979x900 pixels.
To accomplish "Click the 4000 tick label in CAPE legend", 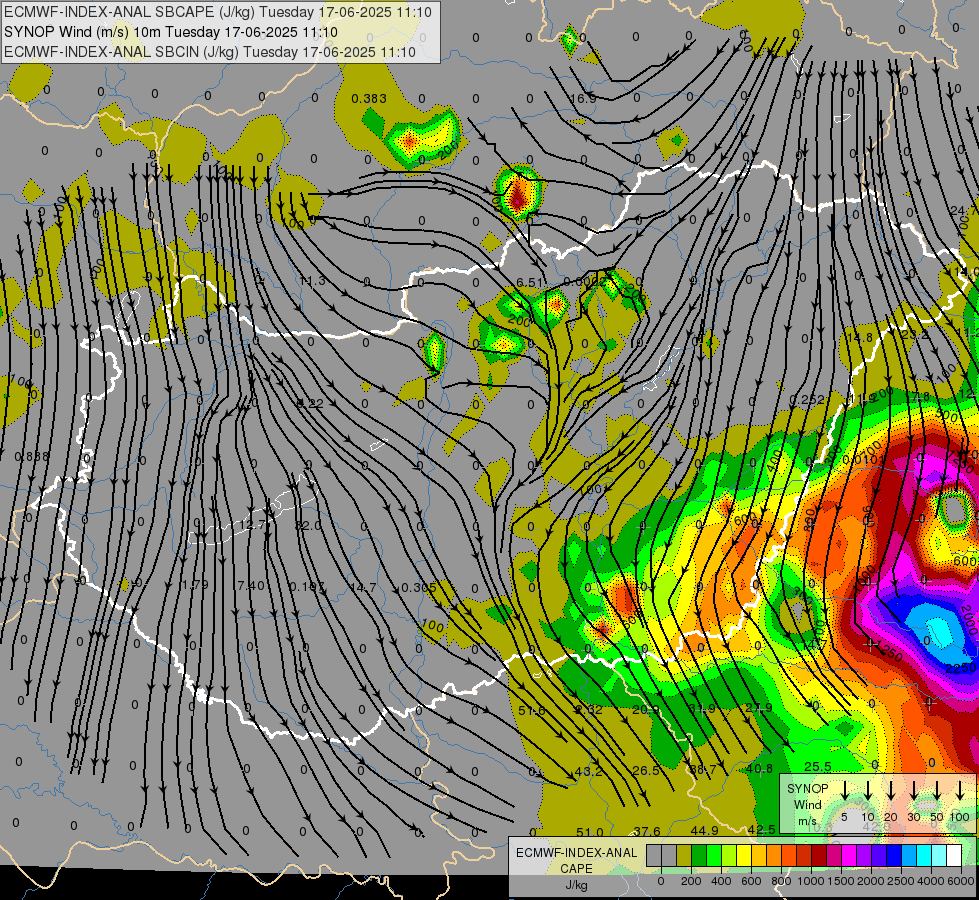I will click(931, 881).
